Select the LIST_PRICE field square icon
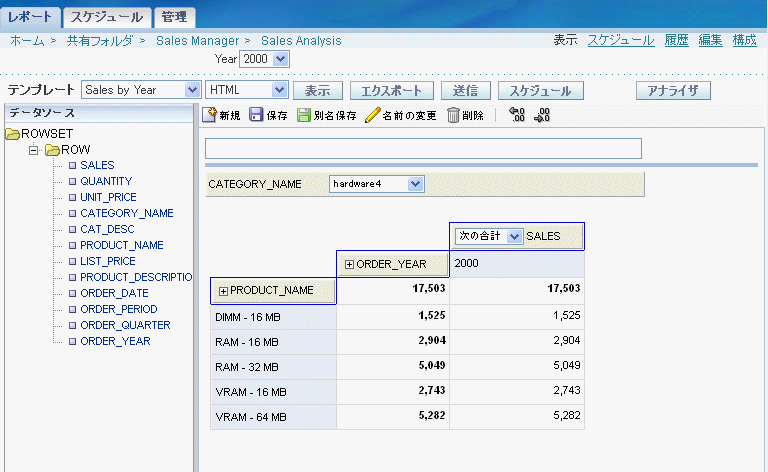 click(x=72, y=261)
